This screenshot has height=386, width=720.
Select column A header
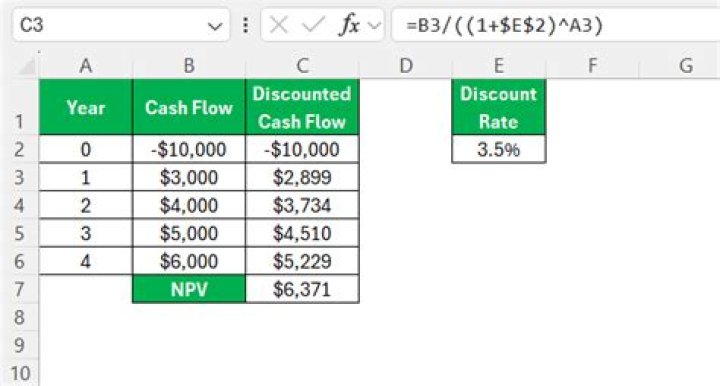86,66
